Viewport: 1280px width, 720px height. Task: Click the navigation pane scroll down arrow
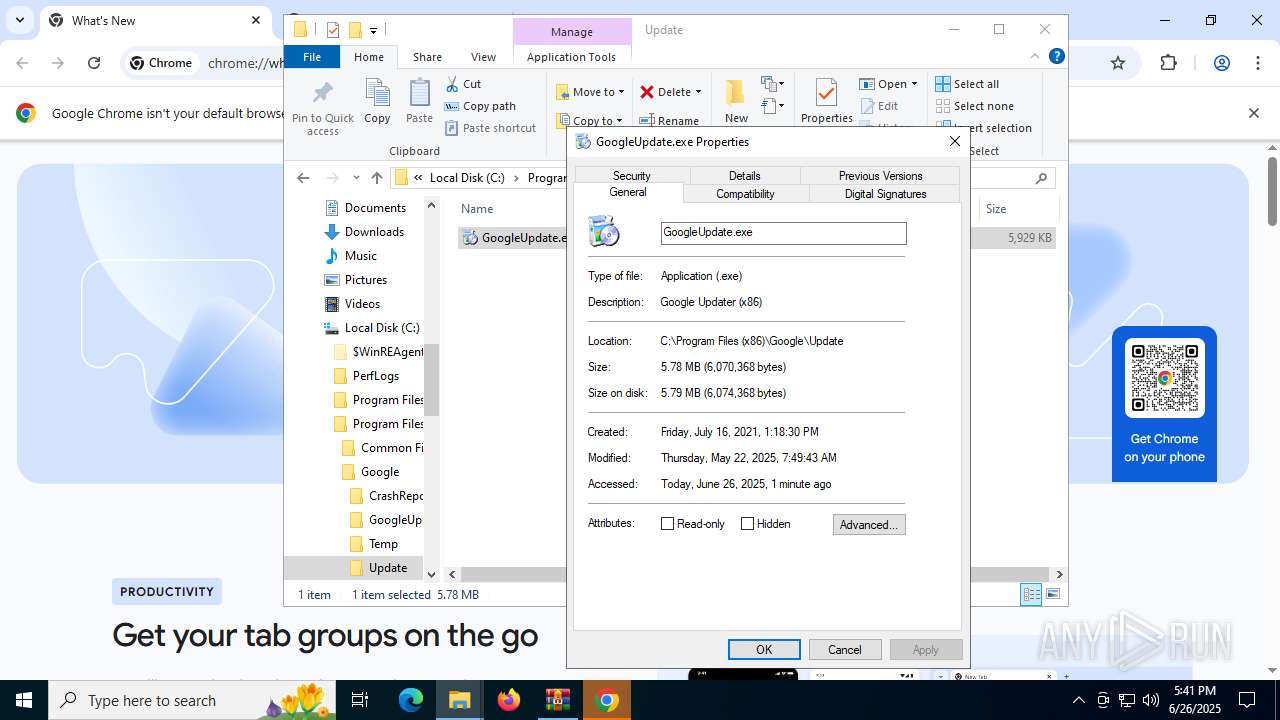point(432,574)
